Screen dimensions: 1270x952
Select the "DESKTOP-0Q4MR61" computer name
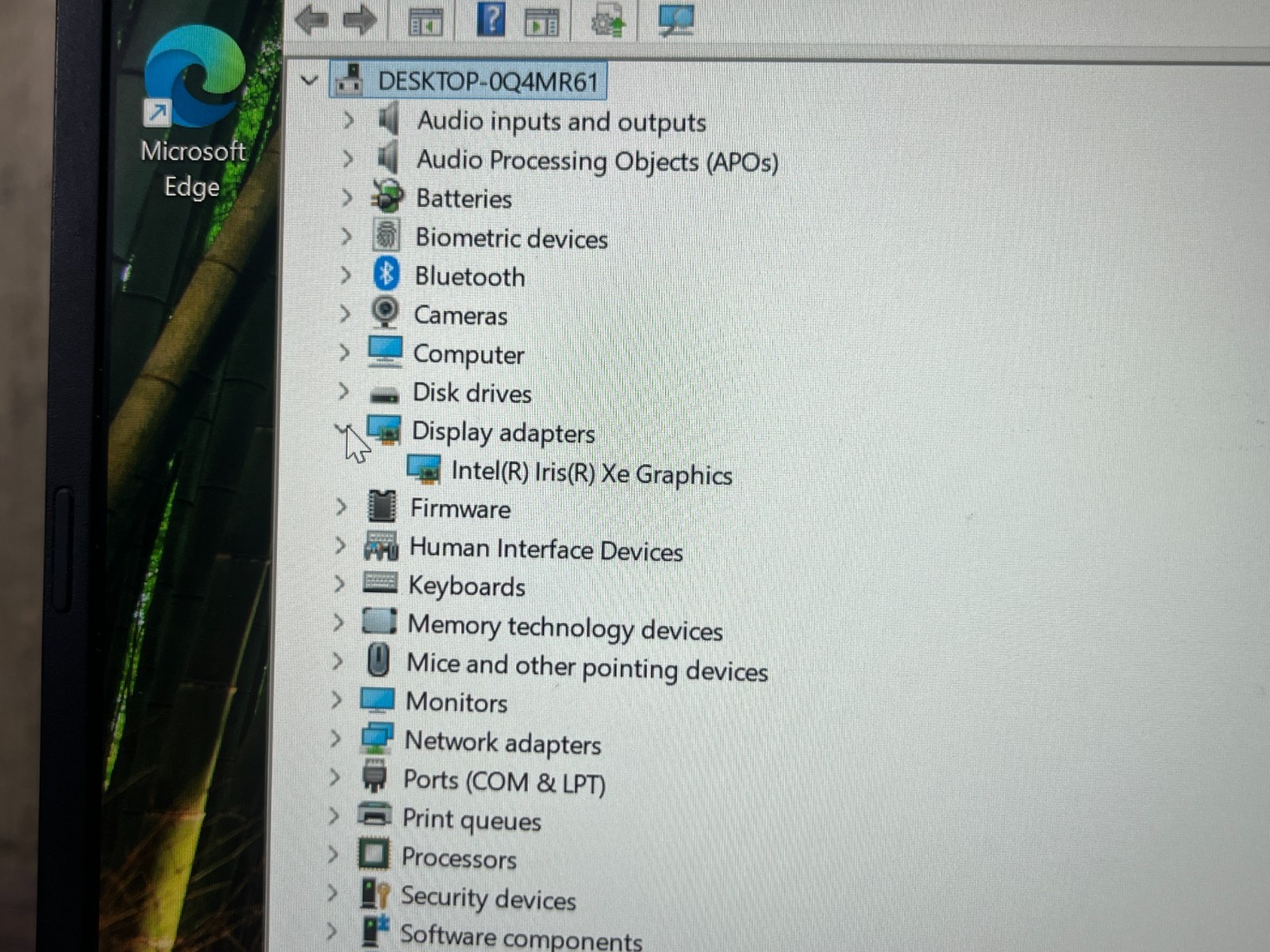[488, 81]
